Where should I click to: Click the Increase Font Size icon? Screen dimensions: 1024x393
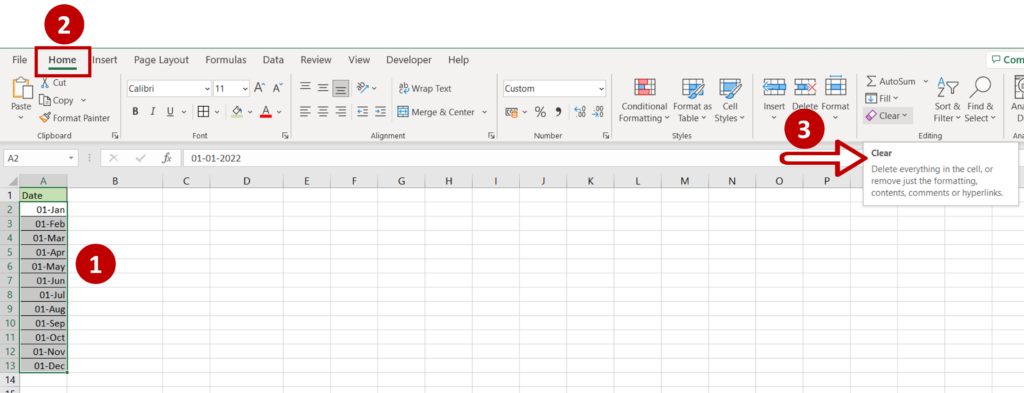[259, 88]
